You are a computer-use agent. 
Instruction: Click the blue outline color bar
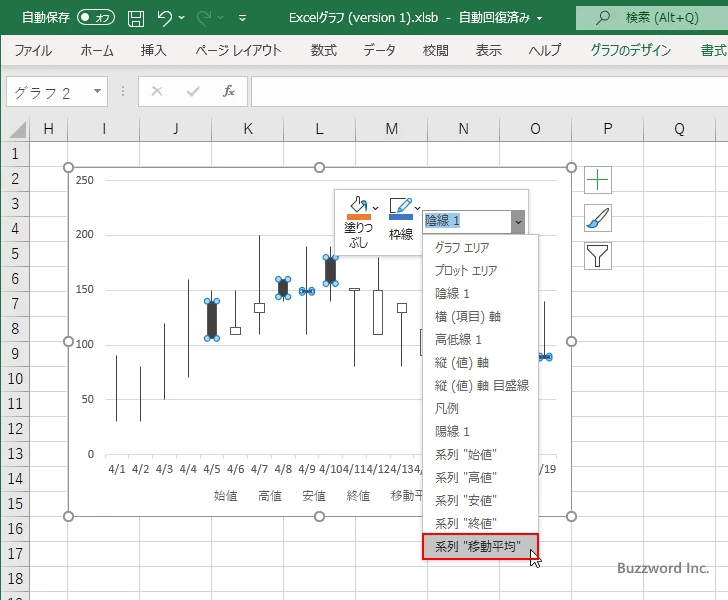[x=401, y=216]
